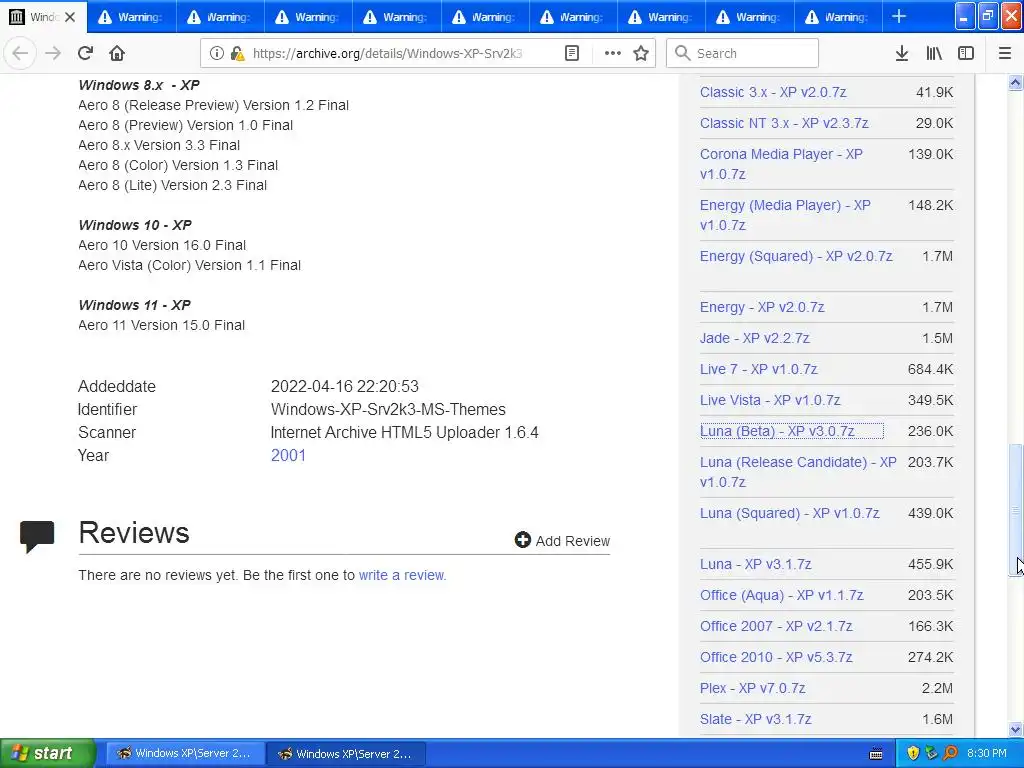Click the keyboard icon on the taskbar

876,754
